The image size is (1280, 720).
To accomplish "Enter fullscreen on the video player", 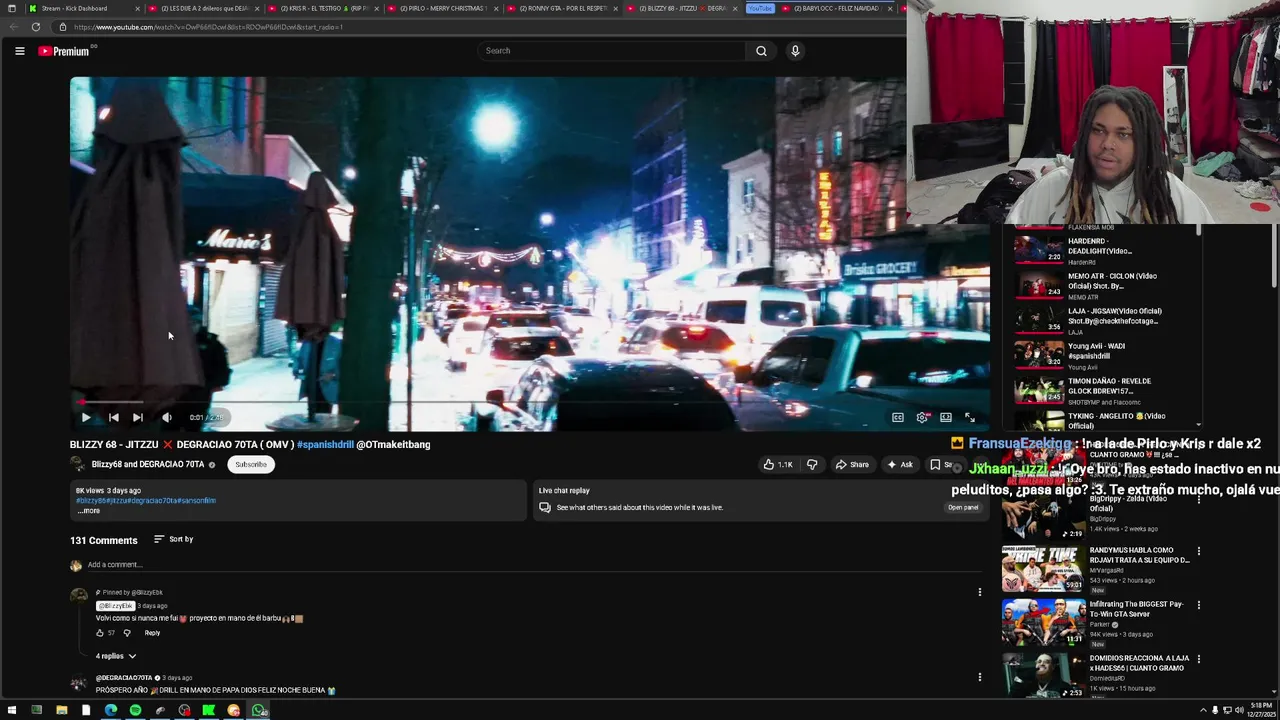I will (x=970, y=418).
